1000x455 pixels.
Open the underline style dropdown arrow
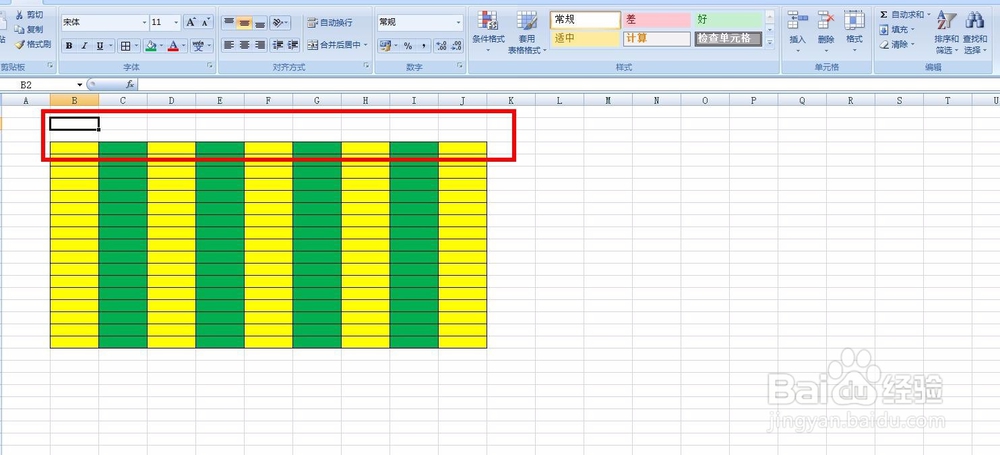(111, 46)
